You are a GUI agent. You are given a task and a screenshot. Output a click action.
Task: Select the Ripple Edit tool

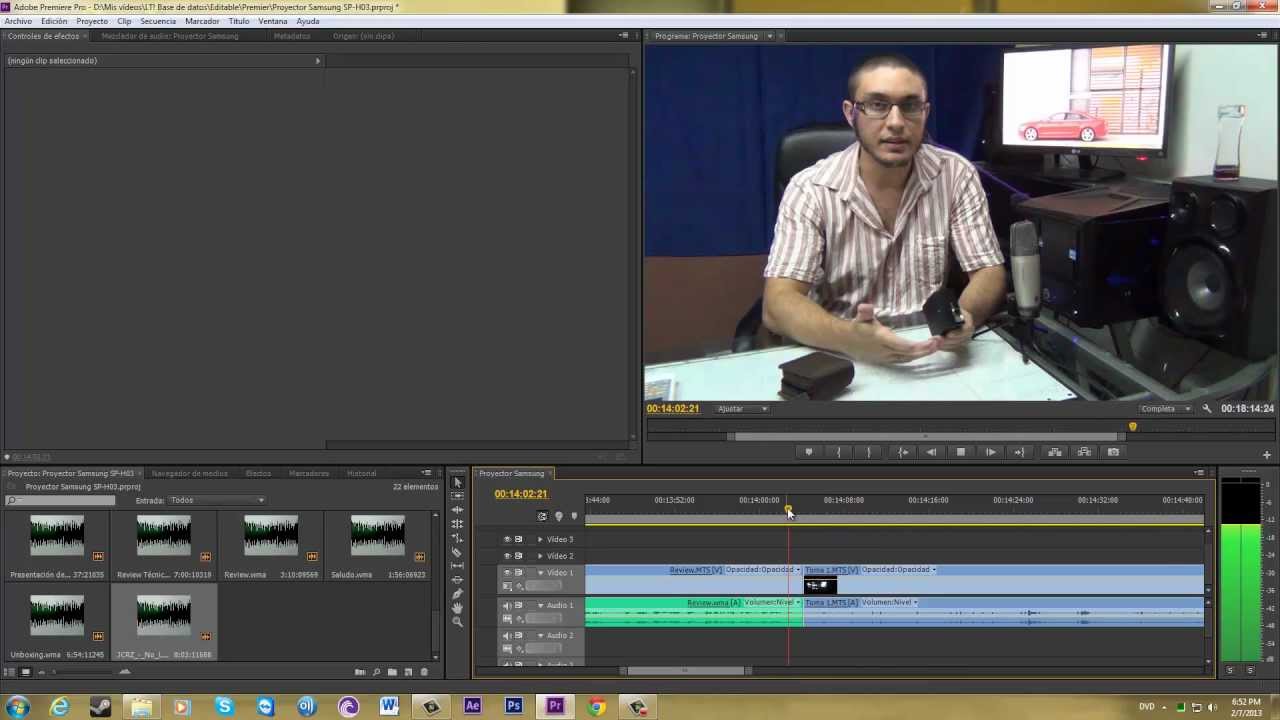coord(457,510)
